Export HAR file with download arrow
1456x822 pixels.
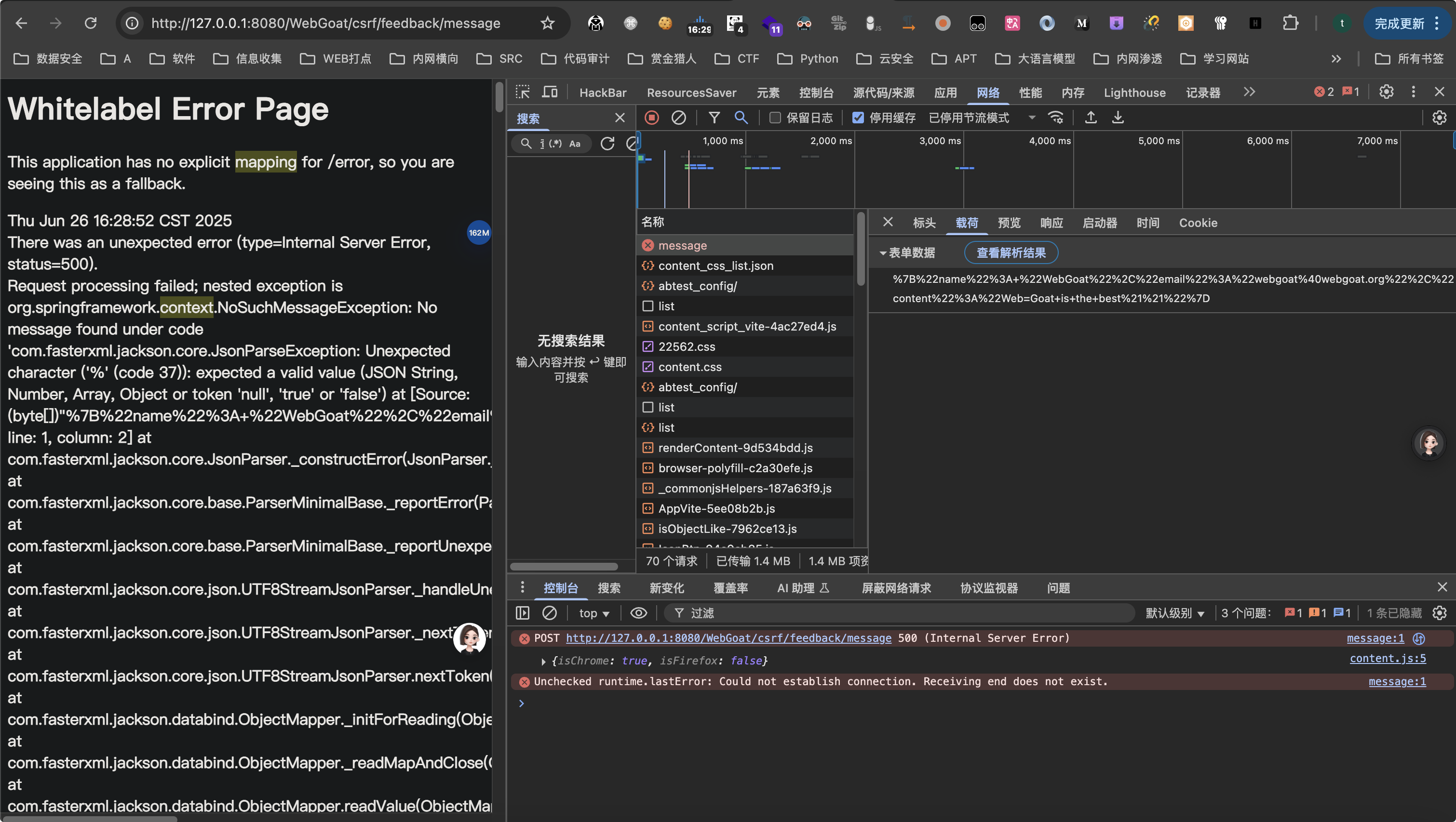click(x=1118, y=118)
